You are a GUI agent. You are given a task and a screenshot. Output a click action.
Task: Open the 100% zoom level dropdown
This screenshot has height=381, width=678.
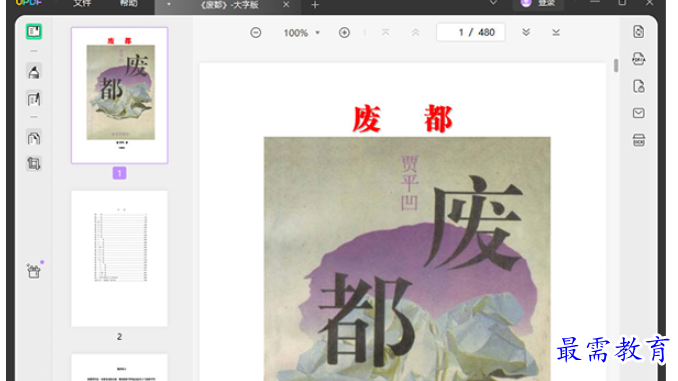301,32
